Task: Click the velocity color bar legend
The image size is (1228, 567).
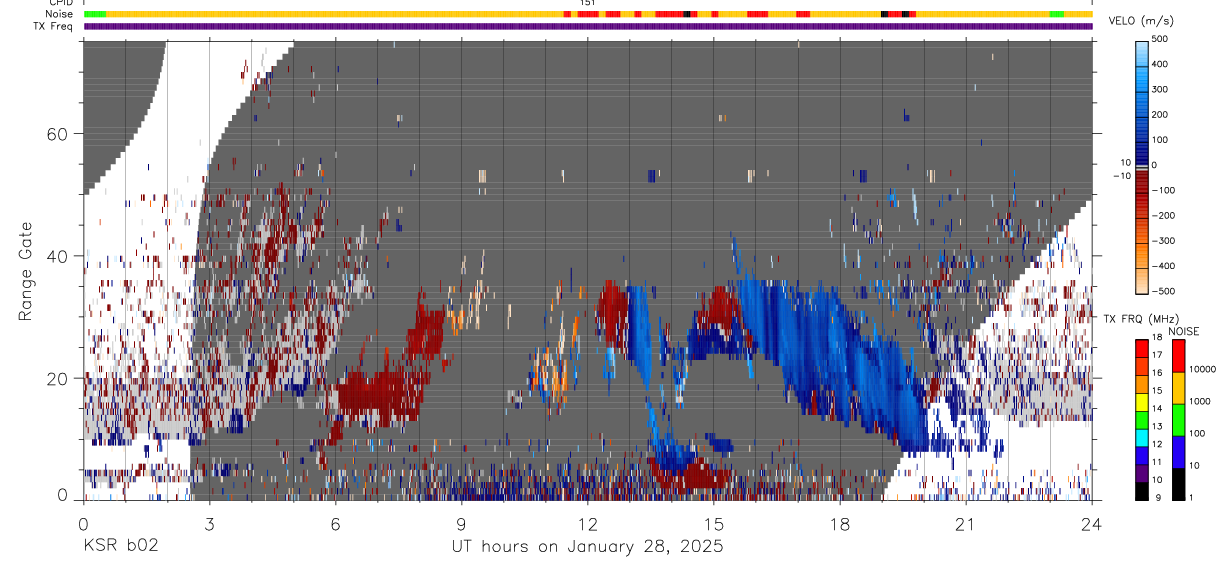Action: point(1142,165)
